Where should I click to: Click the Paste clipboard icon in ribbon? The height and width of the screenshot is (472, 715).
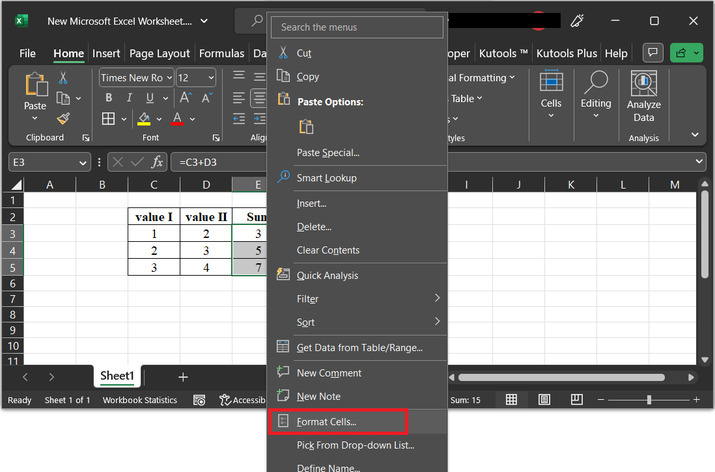click(36, 85)
